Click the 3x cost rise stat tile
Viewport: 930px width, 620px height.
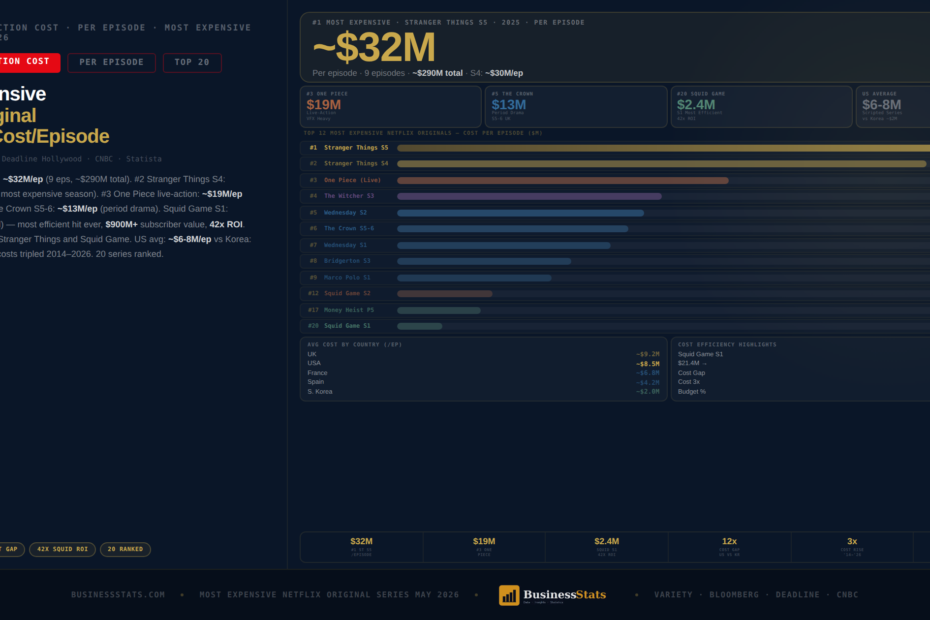click(x=852, y=547)
